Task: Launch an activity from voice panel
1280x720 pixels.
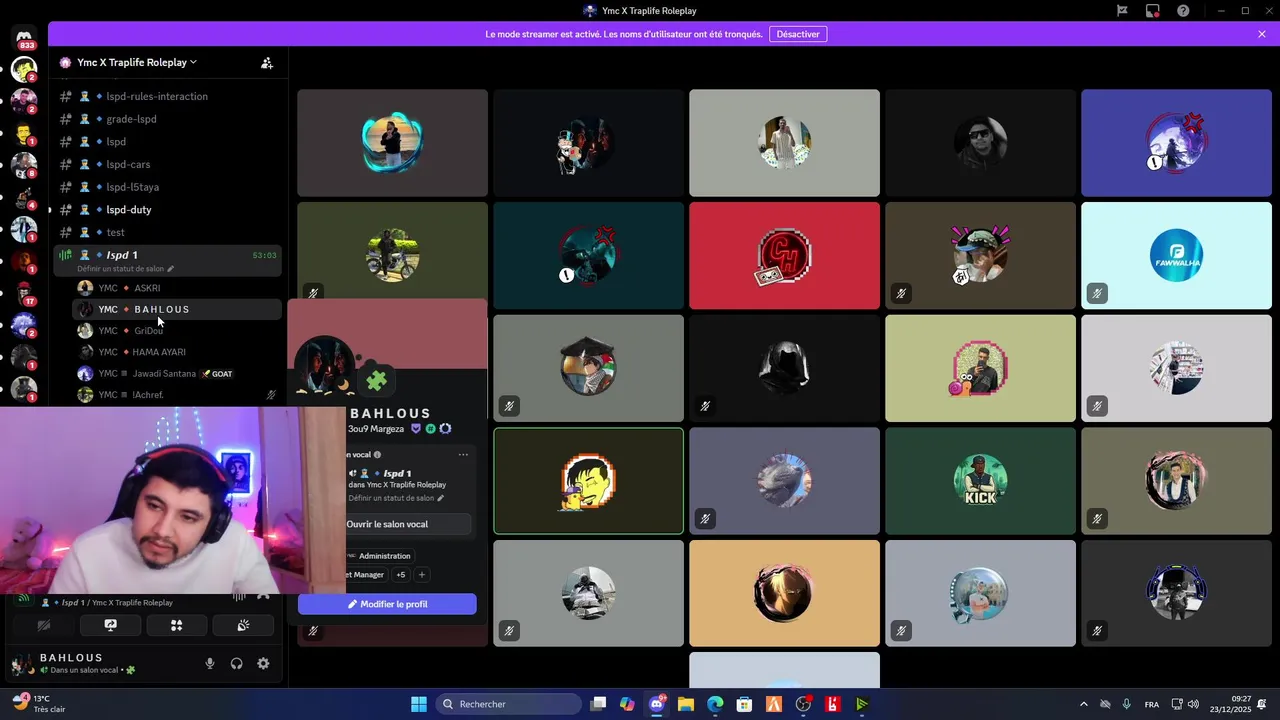Action: pyautogui.click(x=176, y=625)
